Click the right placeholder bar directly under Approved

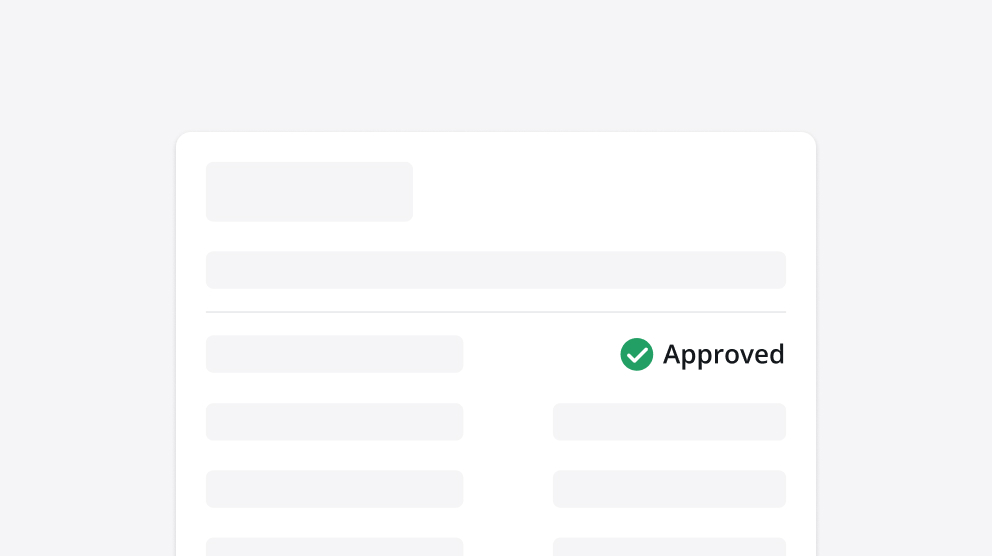(669, 422)
